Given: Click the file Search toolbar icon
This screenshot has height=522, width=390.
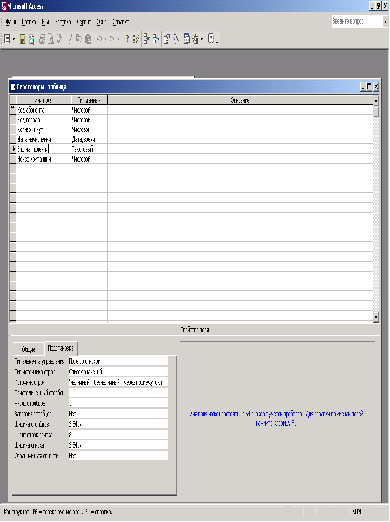Looking at the screenshot, I should pos(32,39).
